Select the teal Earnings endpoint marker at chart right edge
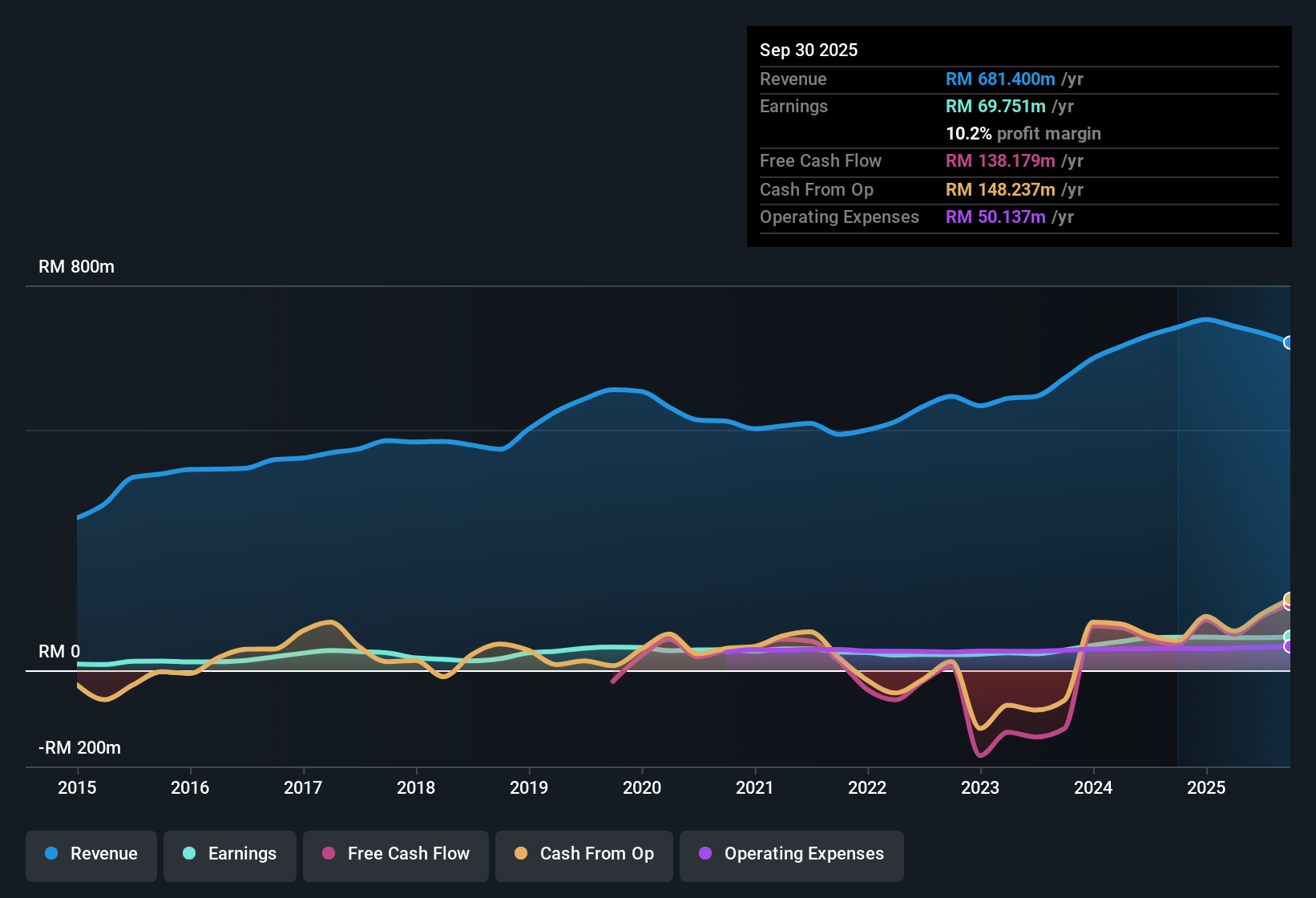 click(1289, 636)
